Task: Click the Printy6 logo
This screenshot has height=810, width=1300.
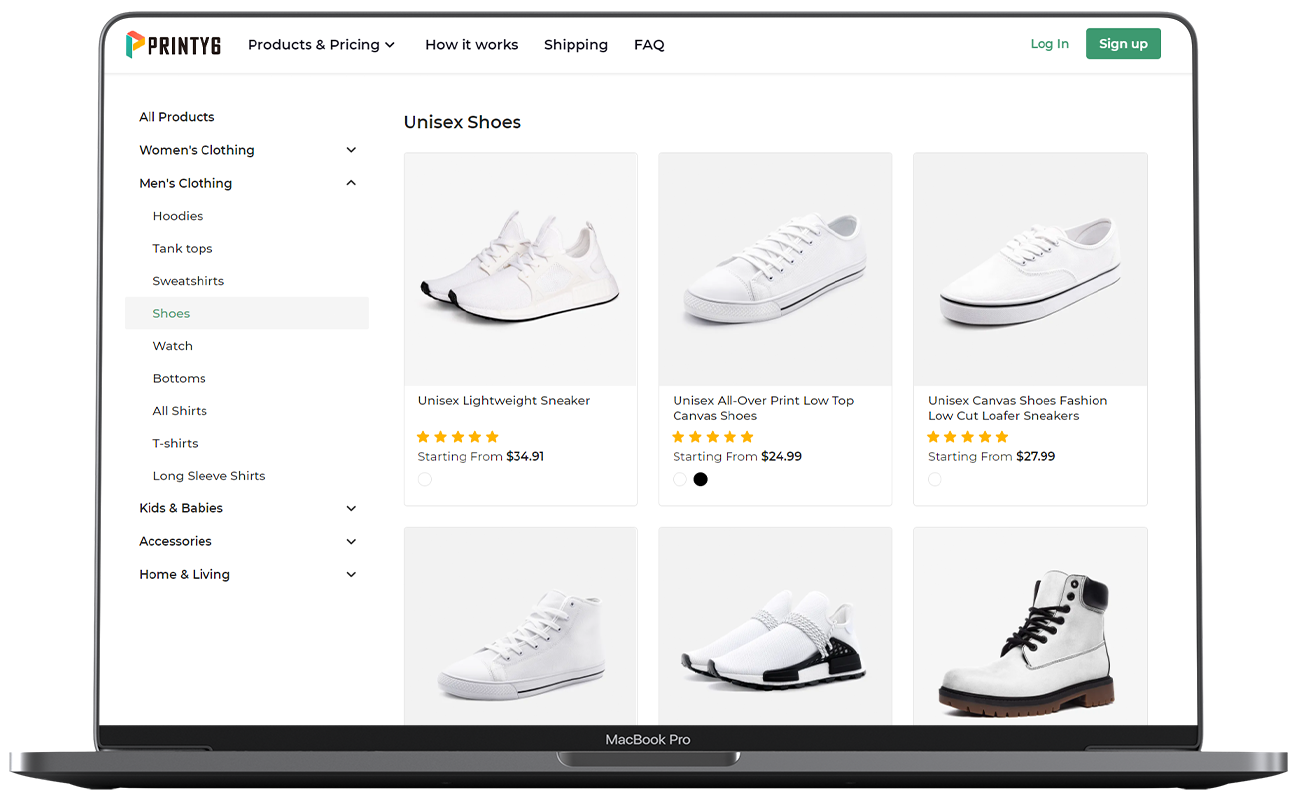Action: [x=173, y=45]
